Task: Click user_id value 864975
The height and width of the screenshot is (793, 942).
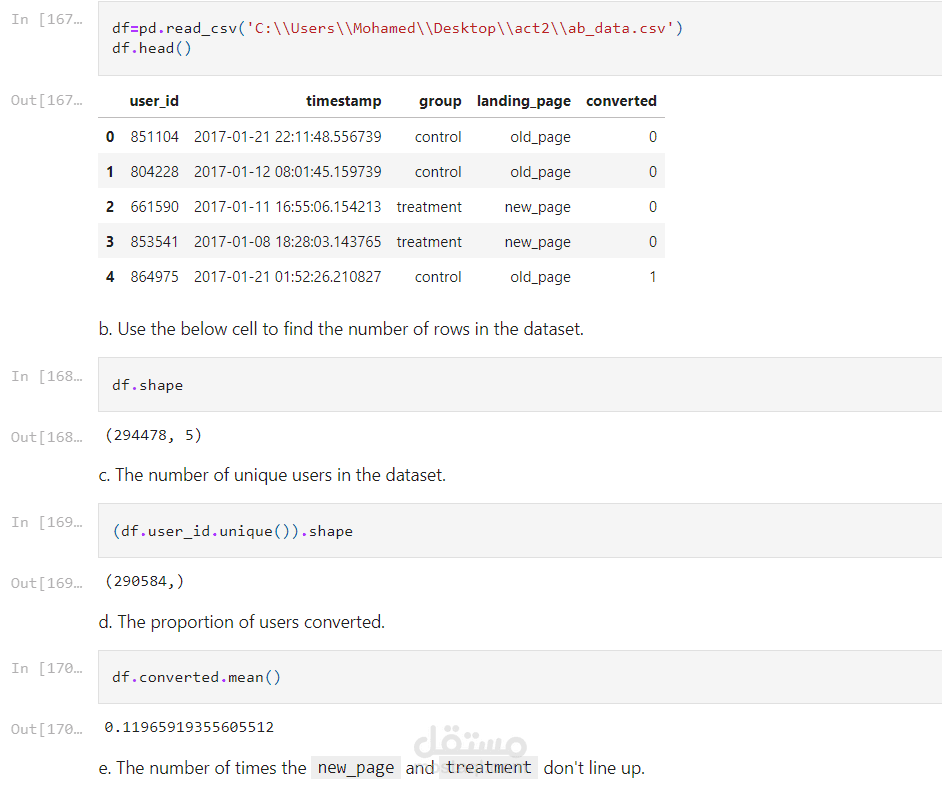Action: click(154, 277)
